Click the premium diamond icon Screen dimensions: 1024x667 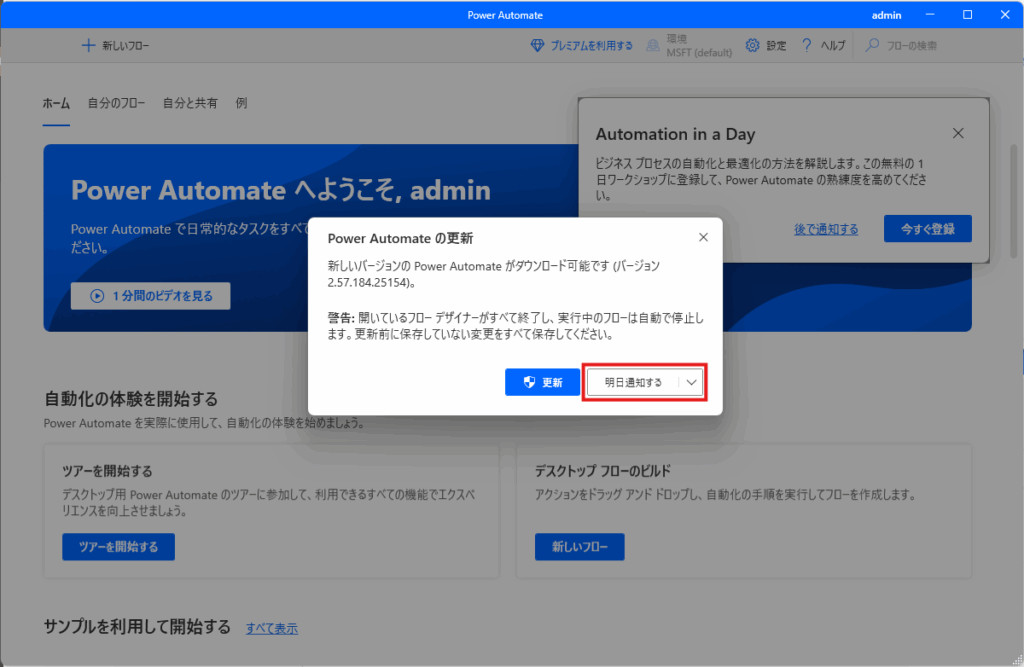(537, 46)
